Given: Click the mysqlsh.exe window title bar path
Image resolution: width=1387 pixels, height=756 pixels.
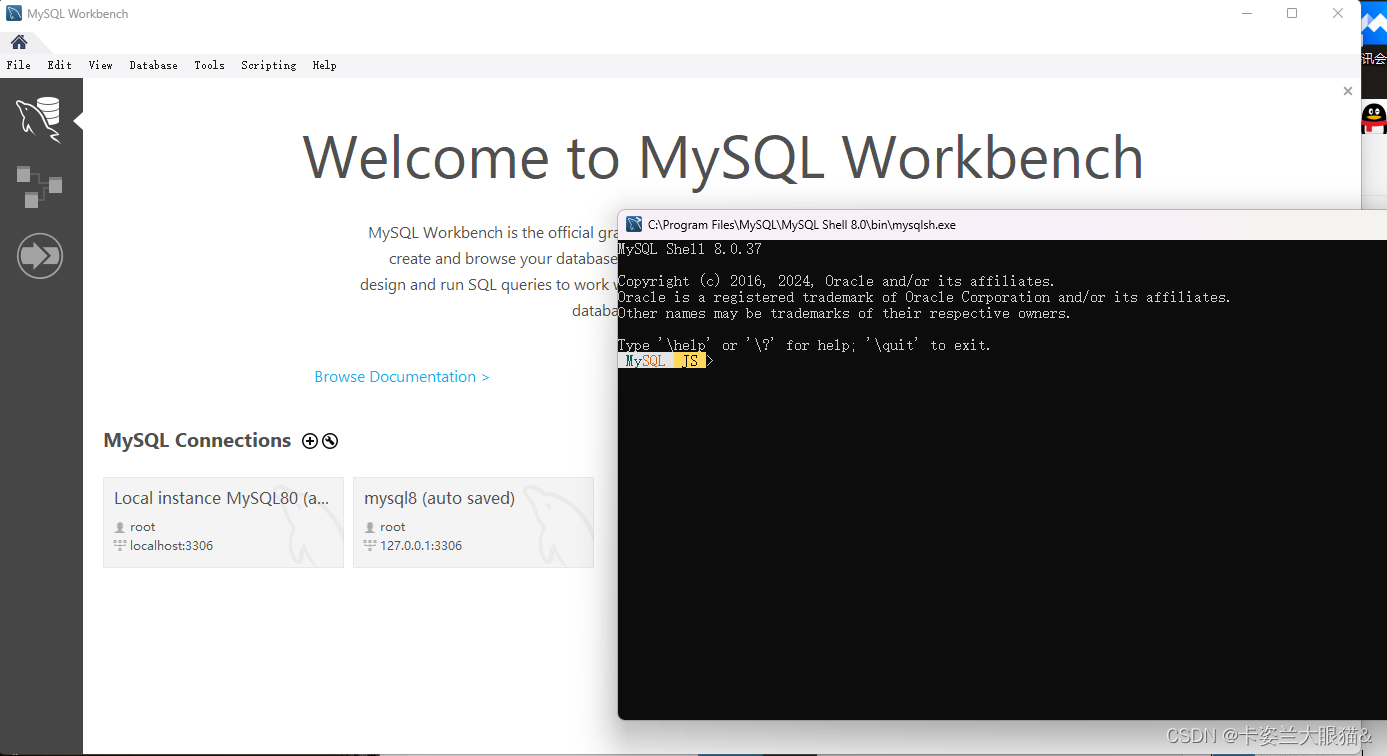Looking at the screenshot, I should coord(802,225).
